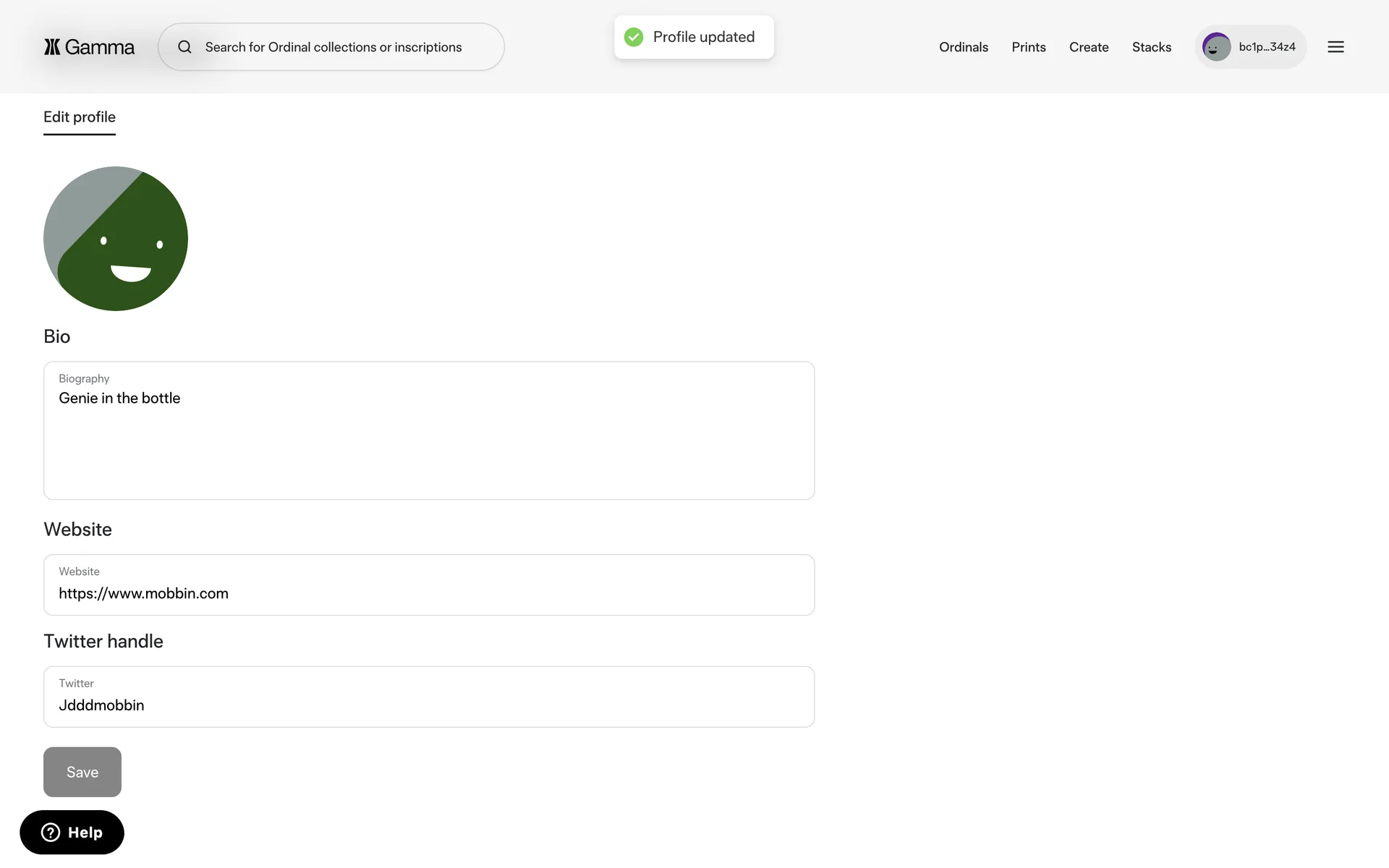Click the large green profile avatar
The image size is (1389, 868).
pyautogui.click(x=116, y=239)
